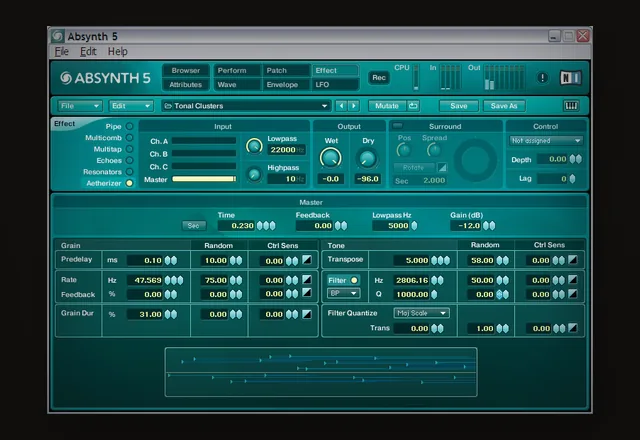Open the virtual keyboard icon

(x=571, y=106)
